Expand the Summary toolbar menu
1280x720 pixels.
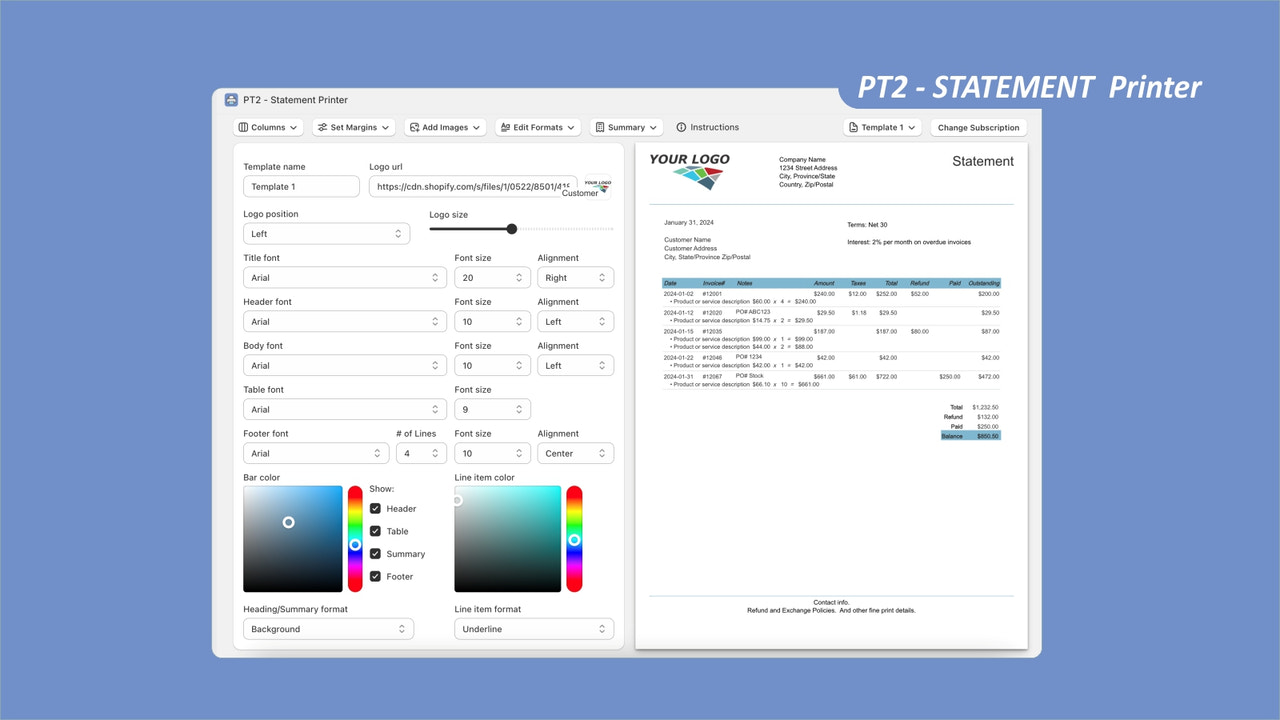(x=626, y=127)
